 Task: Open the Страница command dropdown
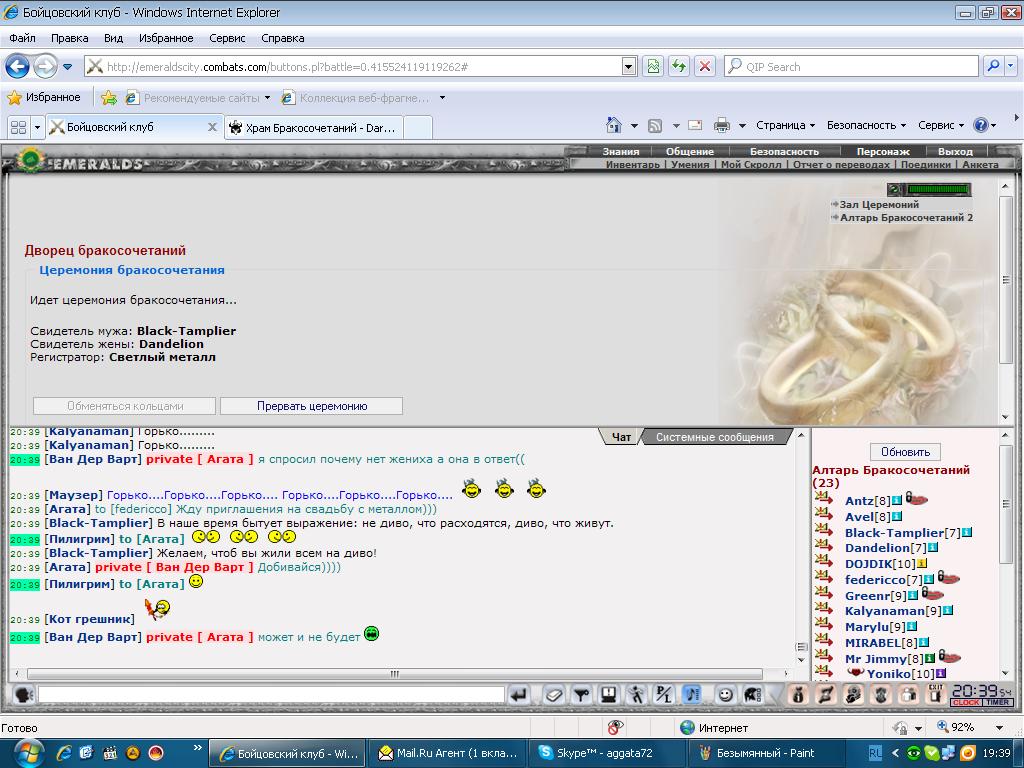[786, 125]
